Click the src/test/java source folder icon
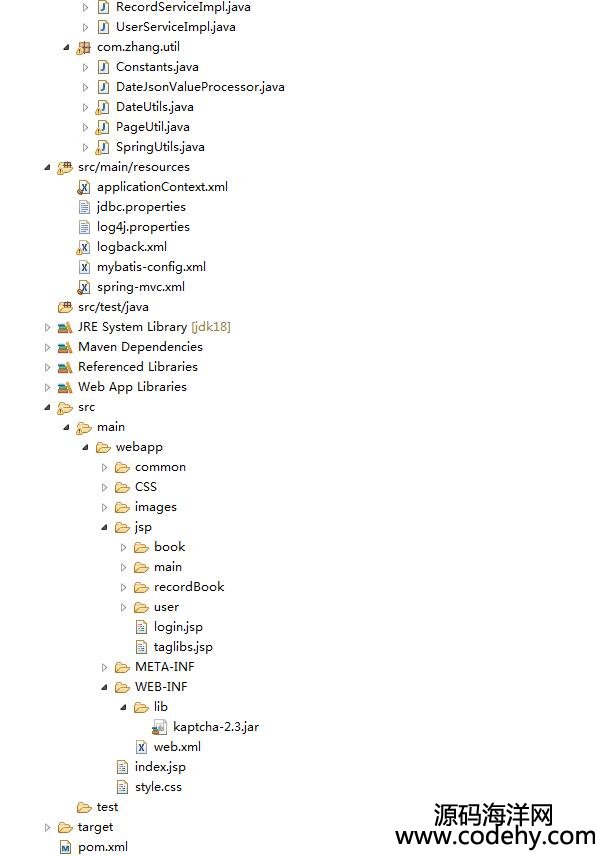The width and height of the screenshot is (600, 856). point(65,307)
